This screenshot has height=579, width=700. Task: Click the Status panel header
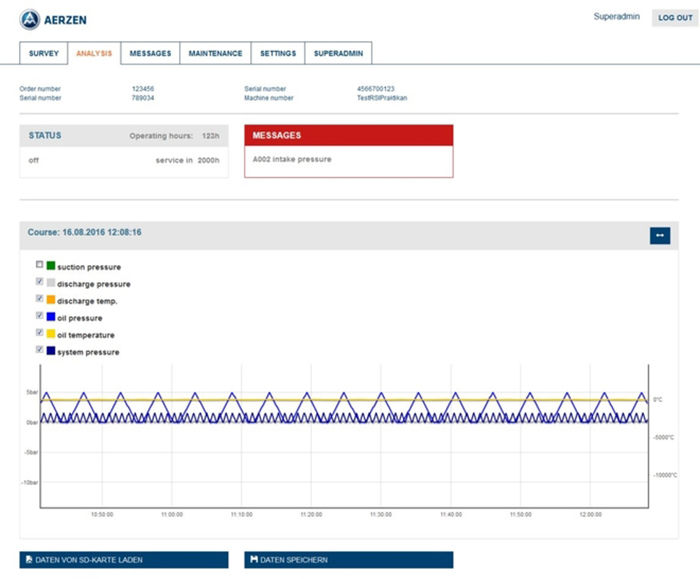click(x=124, y=136)
